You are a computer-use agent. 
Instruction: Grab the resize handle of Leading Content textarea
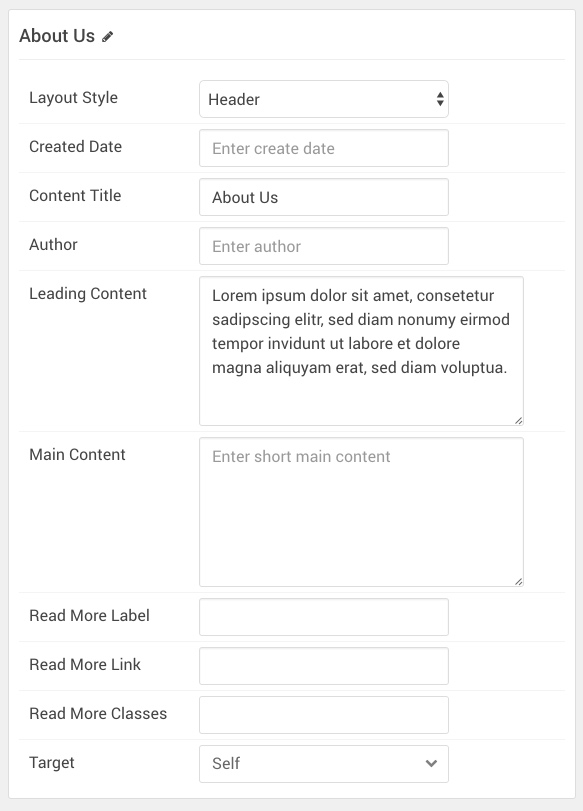click(519, 421)
